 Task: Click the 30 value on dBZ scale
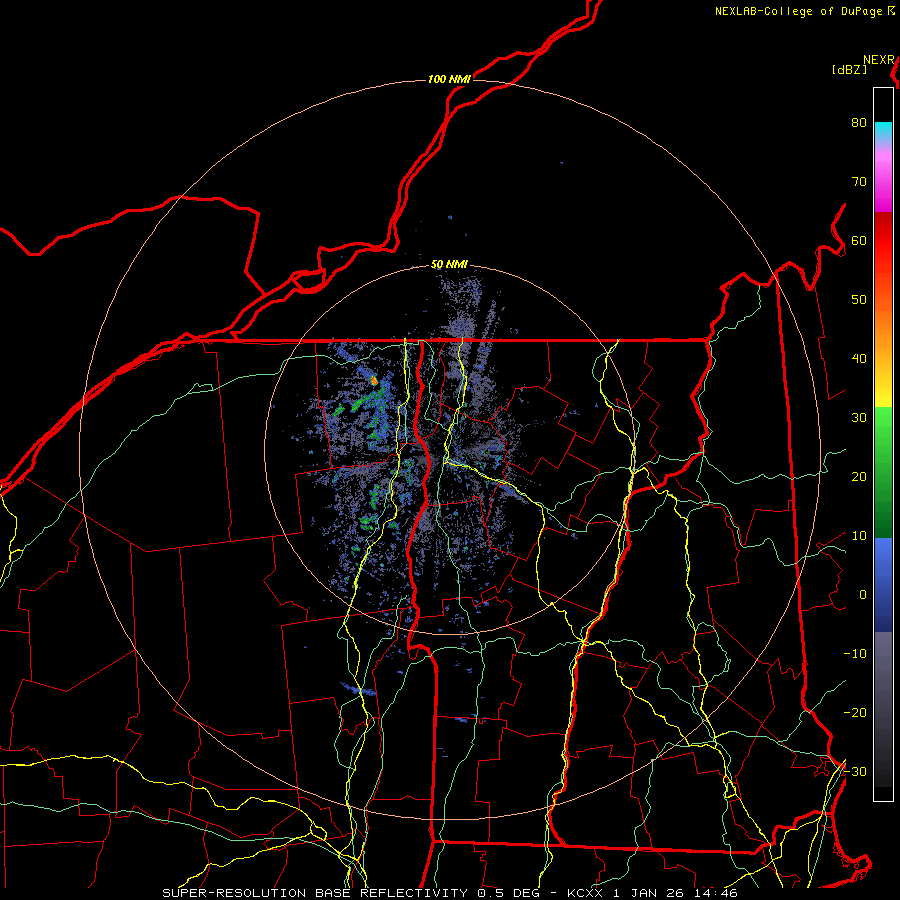click(x=859, y=418)
